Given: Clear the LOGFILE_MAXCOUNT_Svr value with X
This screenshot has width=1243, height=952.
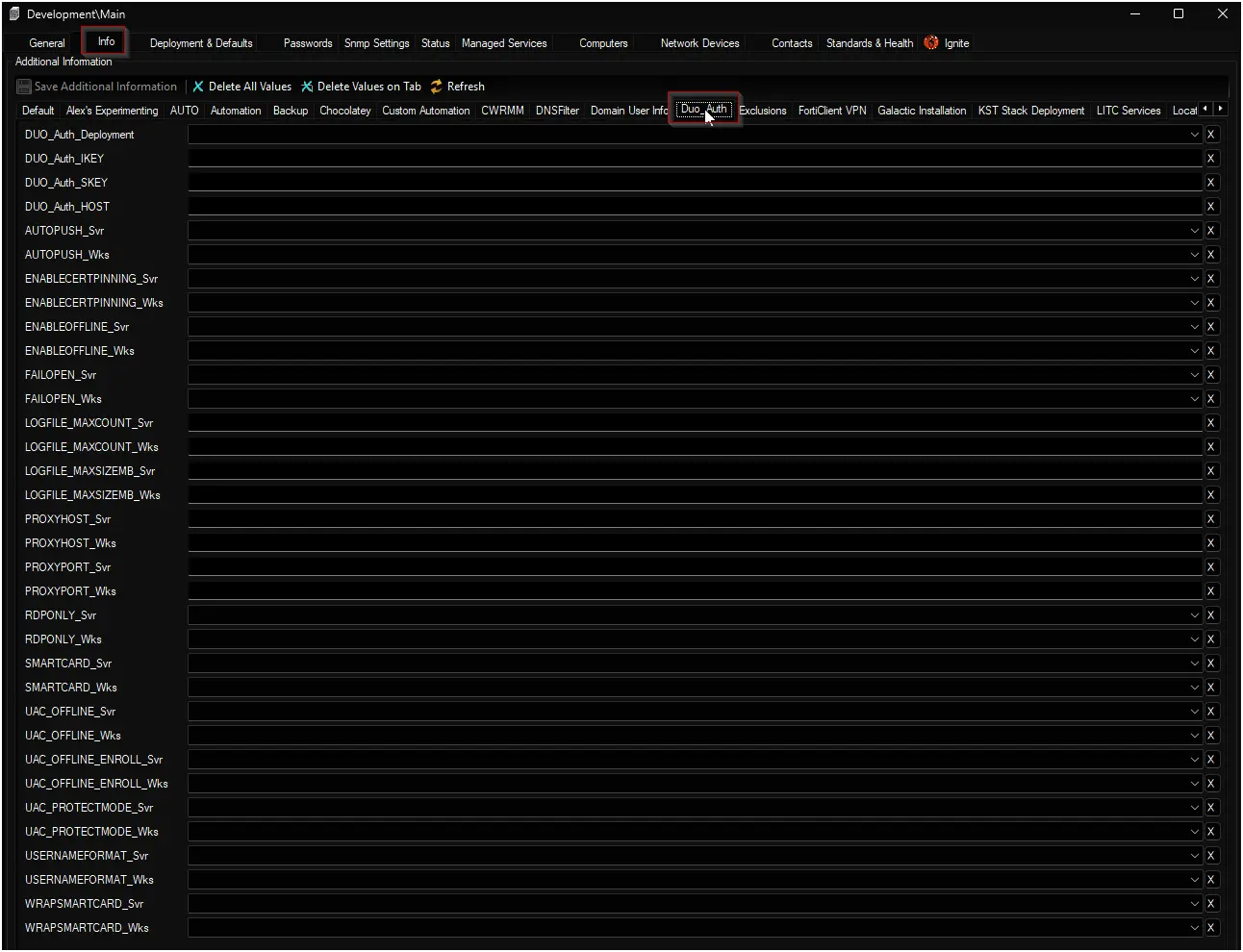Looking at the screenshot, I should click(1211, 423).
